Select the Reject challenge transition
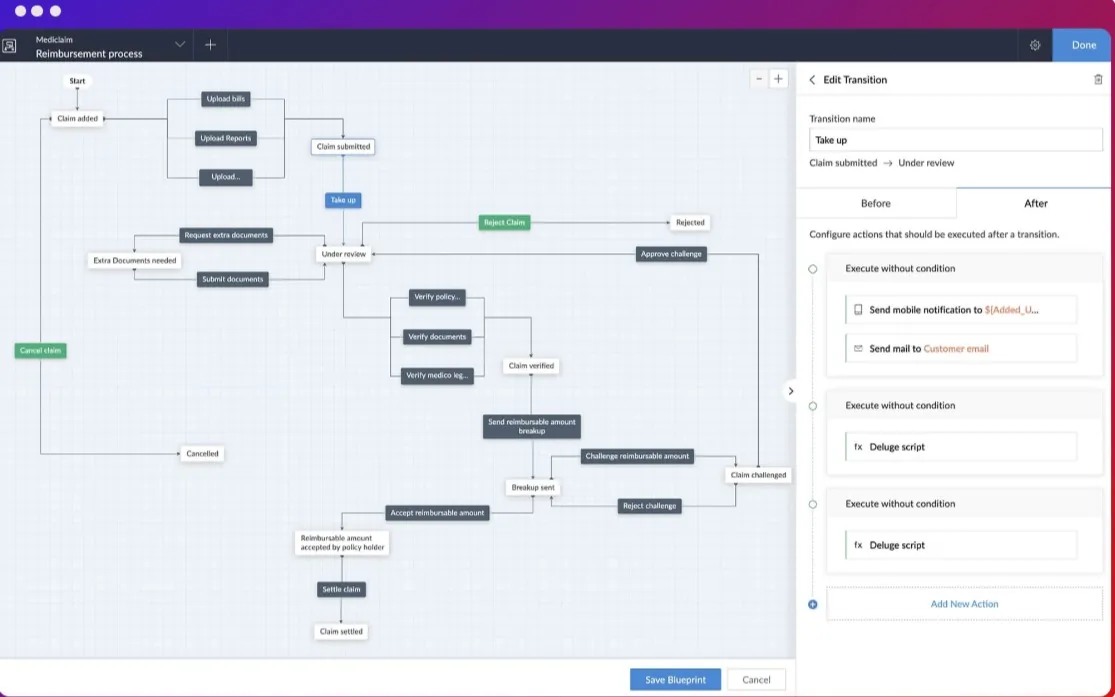The image size is (1115, 697). tap(649, 506)
